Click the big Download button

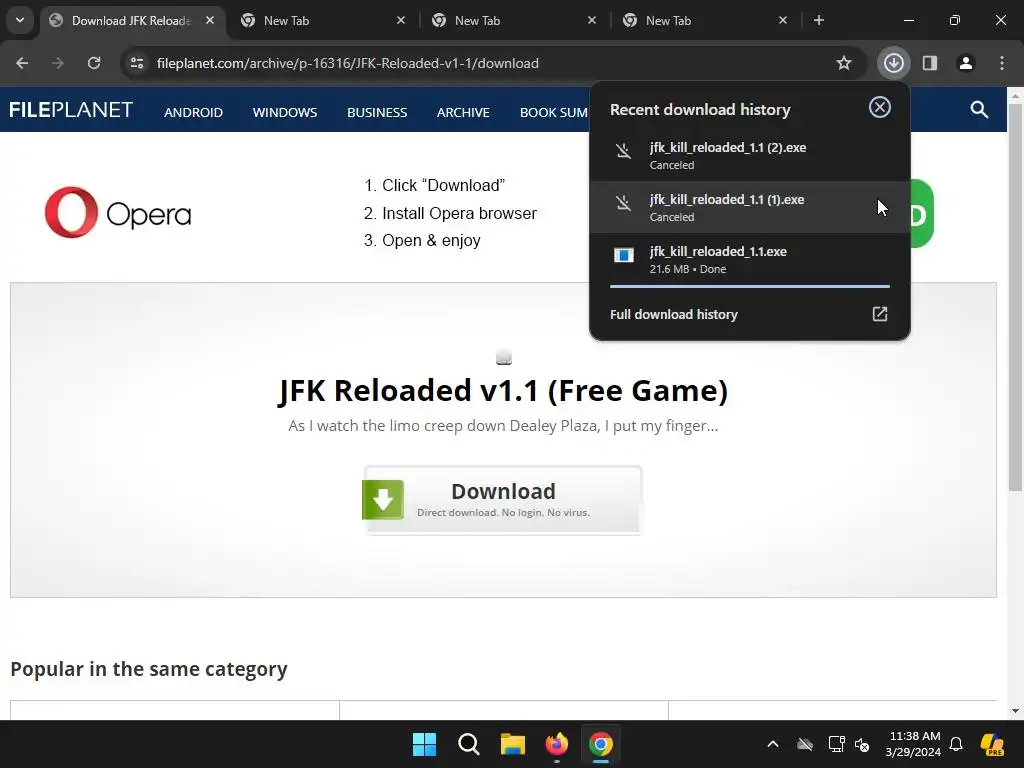pyautogui.click(x=503, y=500)
